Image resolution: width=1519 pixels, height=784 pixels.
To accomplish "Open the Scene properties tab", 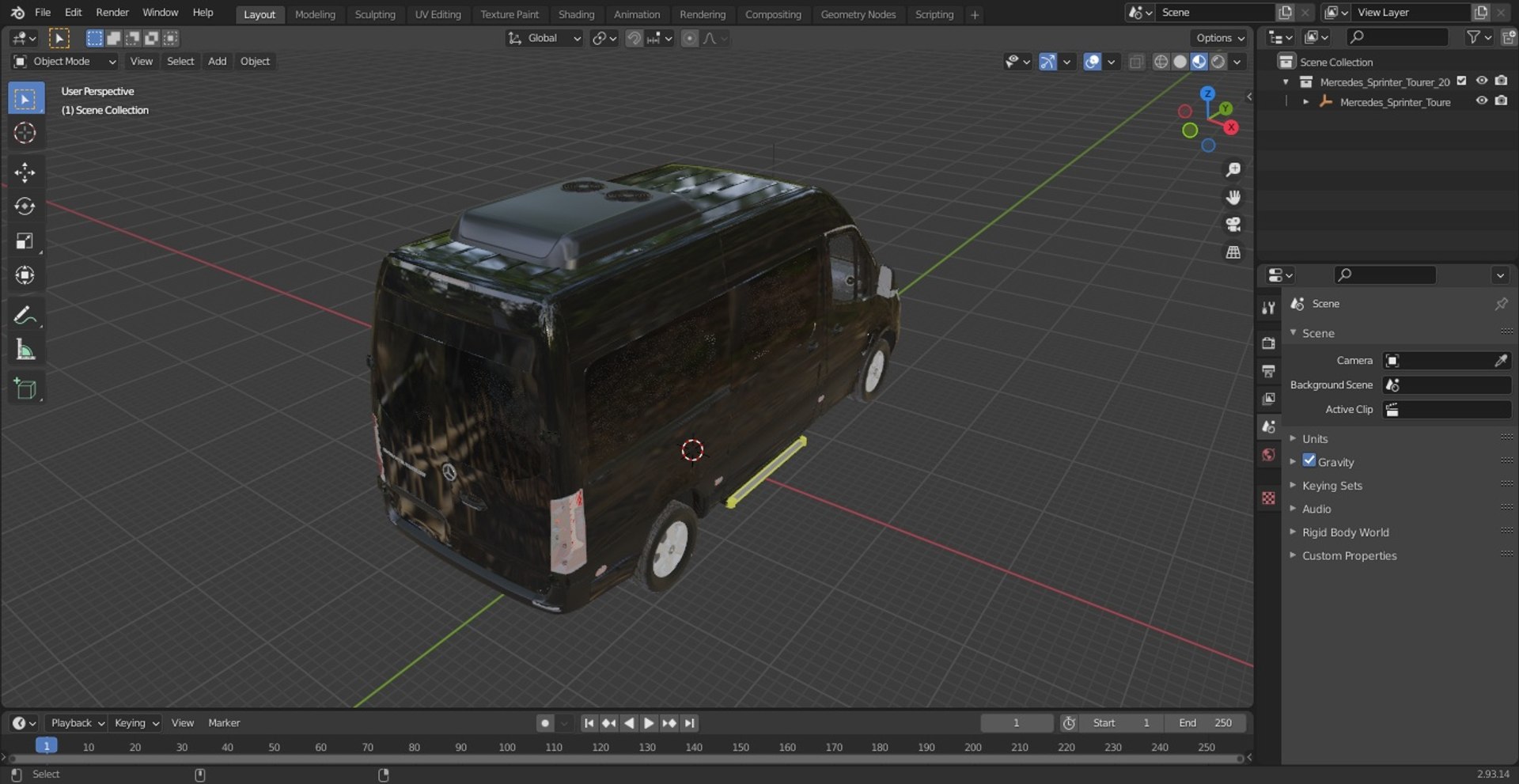I will [1269, 426].
